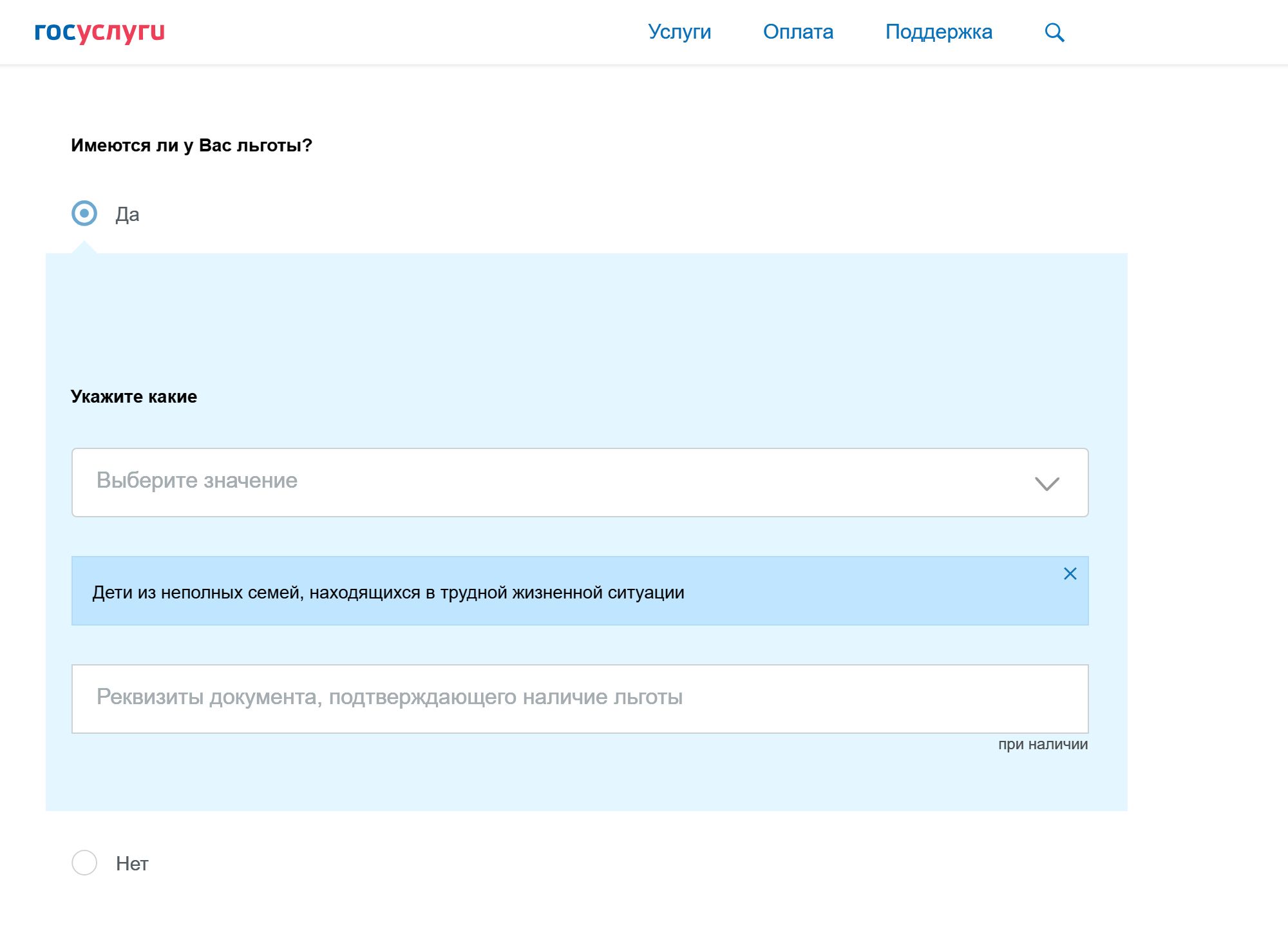Viewport: 1288px width, 938px height.
Task: Open the Услуги menu item
Action: tap(679, 32)
